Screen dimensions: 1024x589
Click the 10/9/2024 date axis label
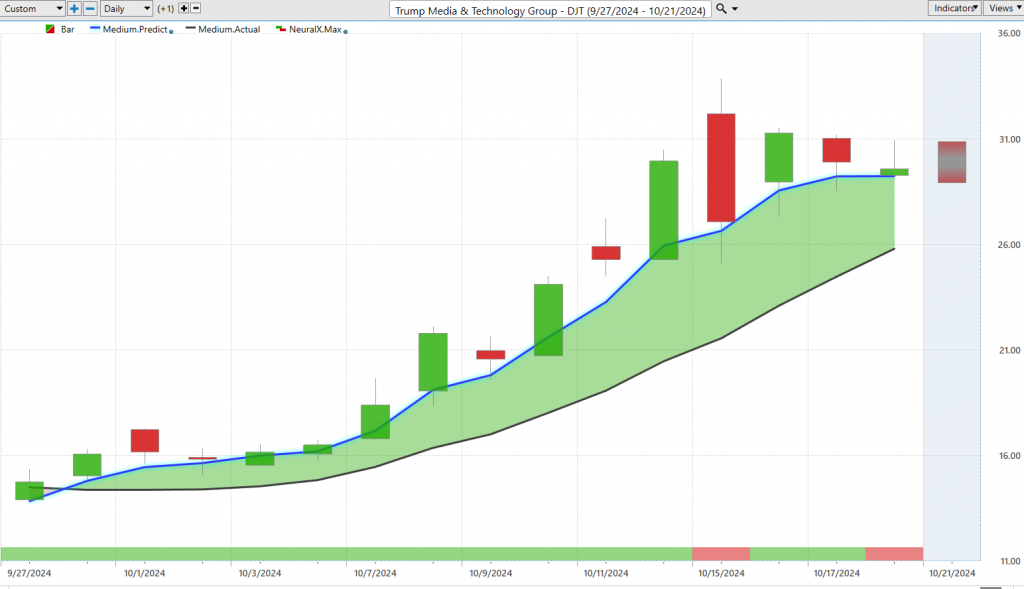(490, 573)
